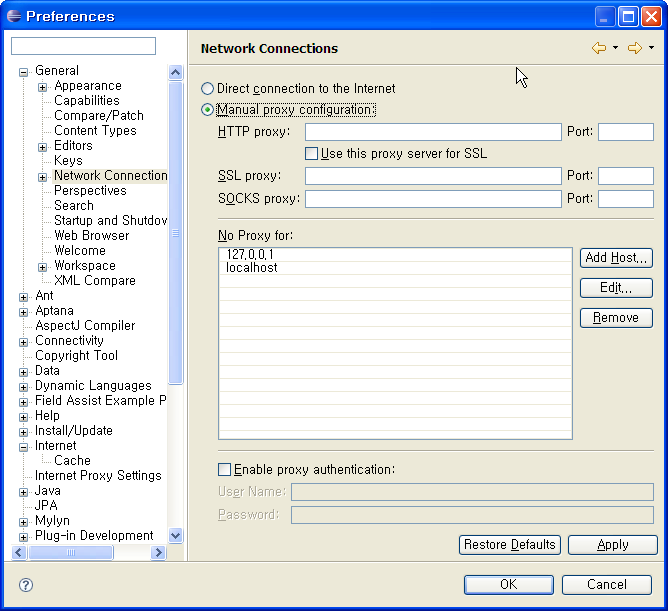This screenshot has height=611, width=668.
Task: Click the back navigation arrow icon
Action: coord(598,48)
